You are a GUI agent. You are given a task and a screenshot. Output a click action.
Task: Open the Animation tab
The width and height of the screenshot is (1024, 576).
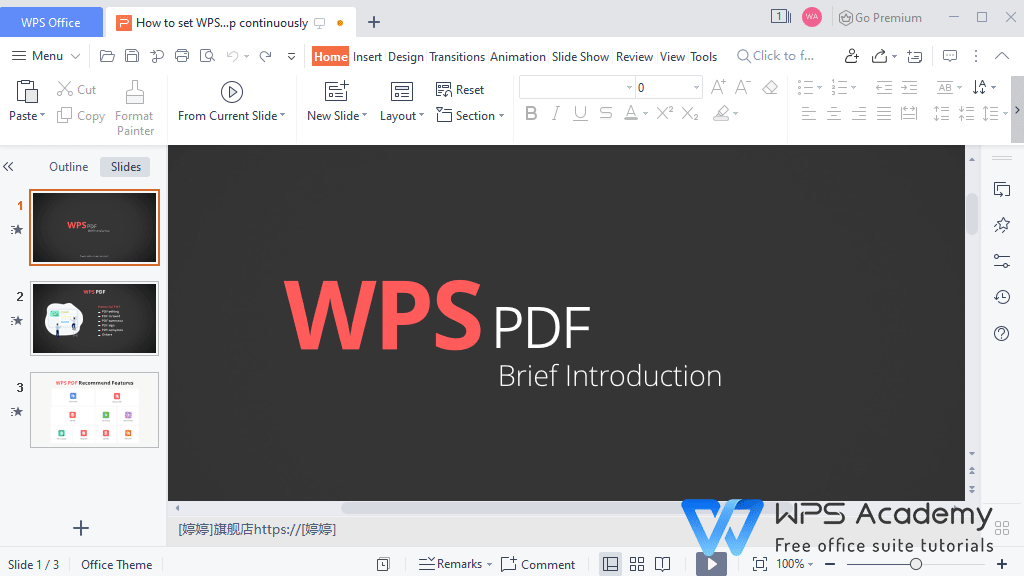pyautogui.click(x=518, y=57)
